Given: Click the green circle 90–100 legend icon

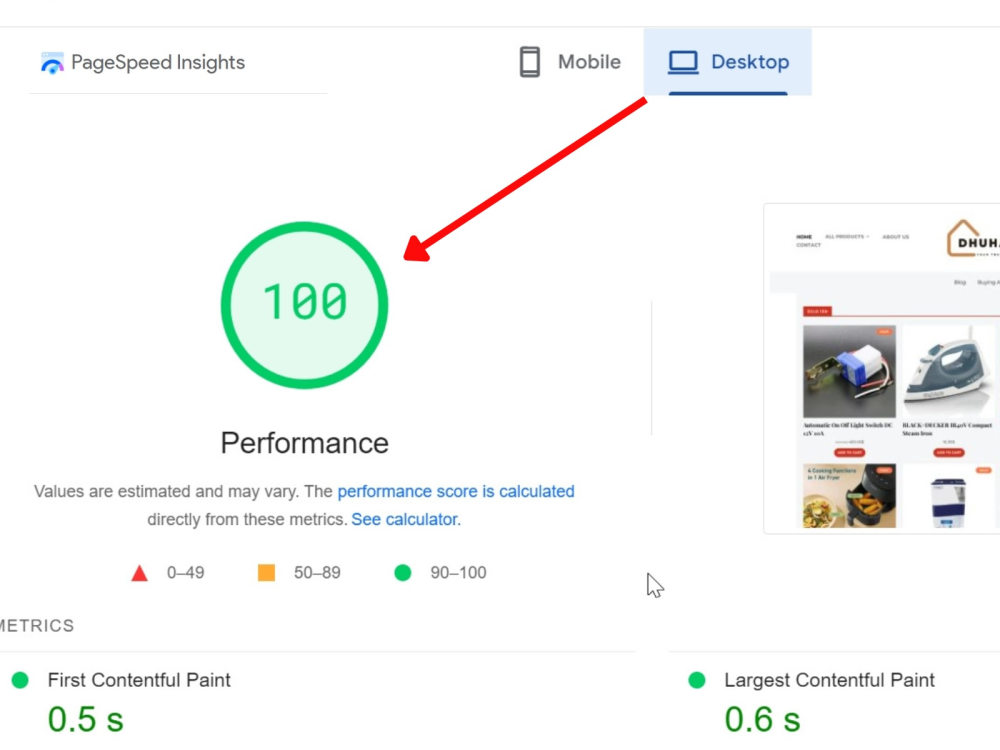Looking at the screenshot, I should click(402, 573).
